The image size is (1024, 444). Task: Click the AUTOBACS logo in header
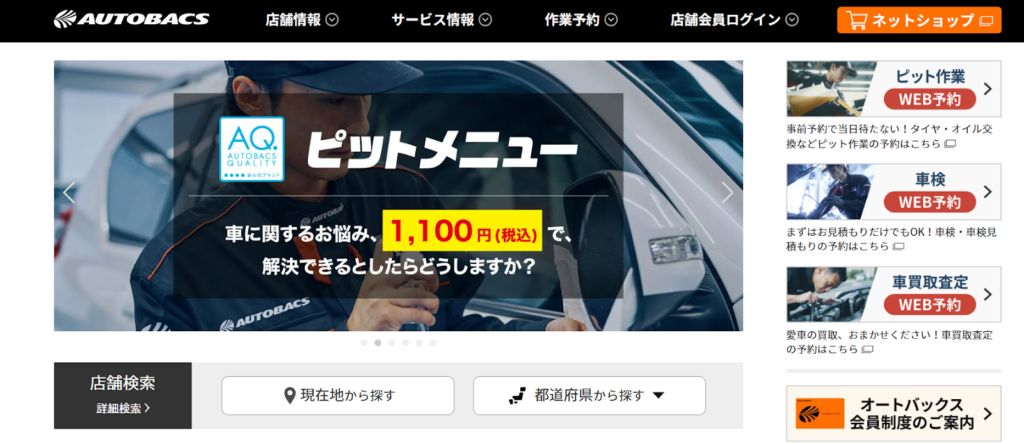[131, 20]
